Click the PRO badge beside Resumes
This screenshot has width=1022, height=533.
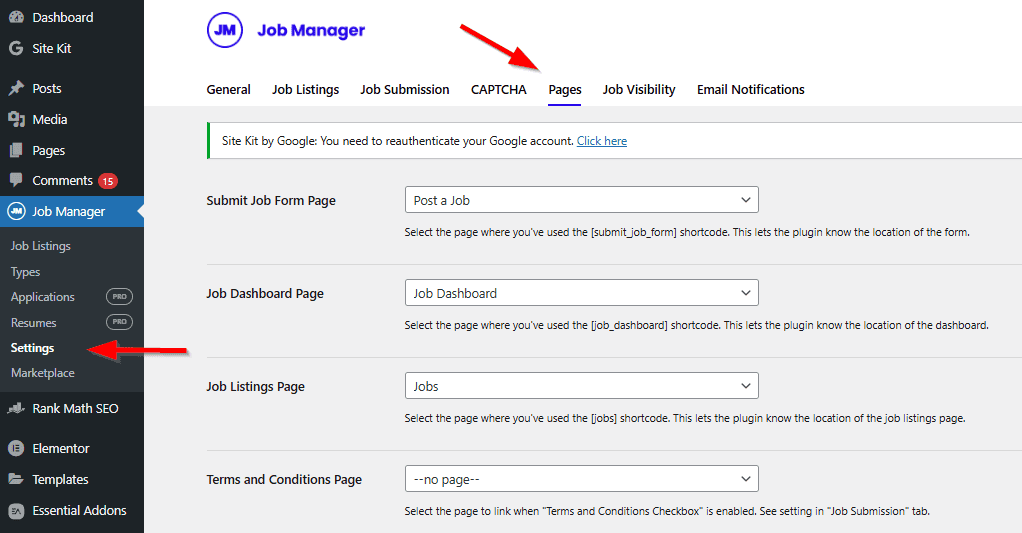(119, 322)
